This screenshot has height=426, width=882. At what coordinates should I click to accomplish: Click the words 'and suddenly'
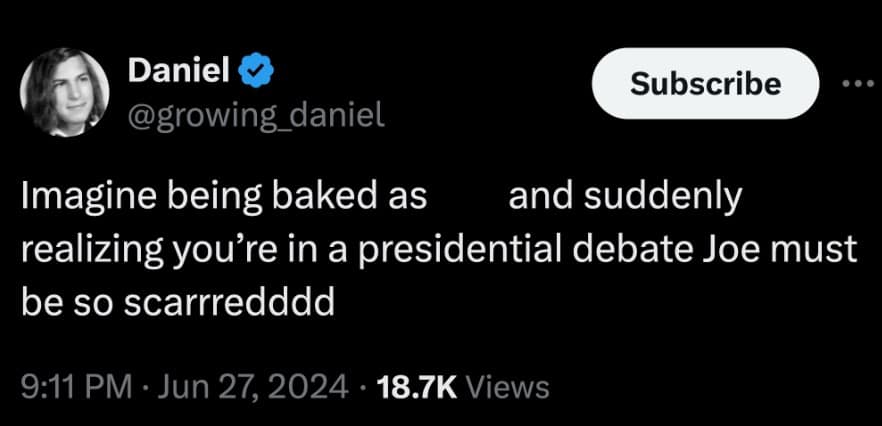(625, 198)
